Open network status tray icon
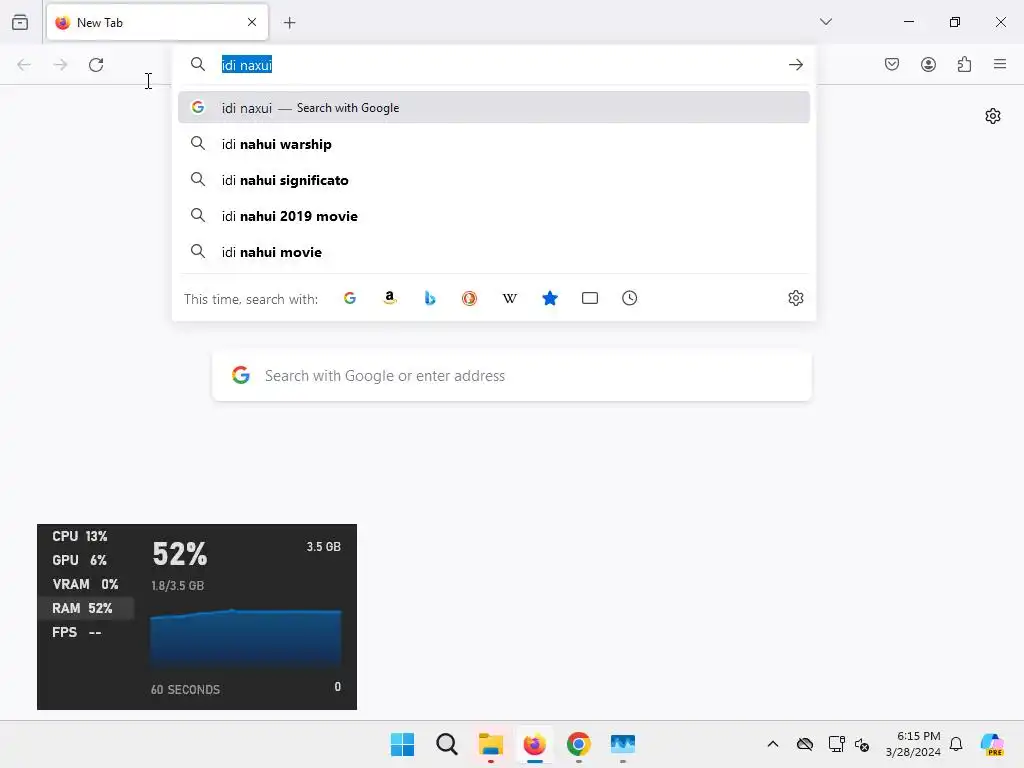The image size is (1024, 768). click(836, 744)
